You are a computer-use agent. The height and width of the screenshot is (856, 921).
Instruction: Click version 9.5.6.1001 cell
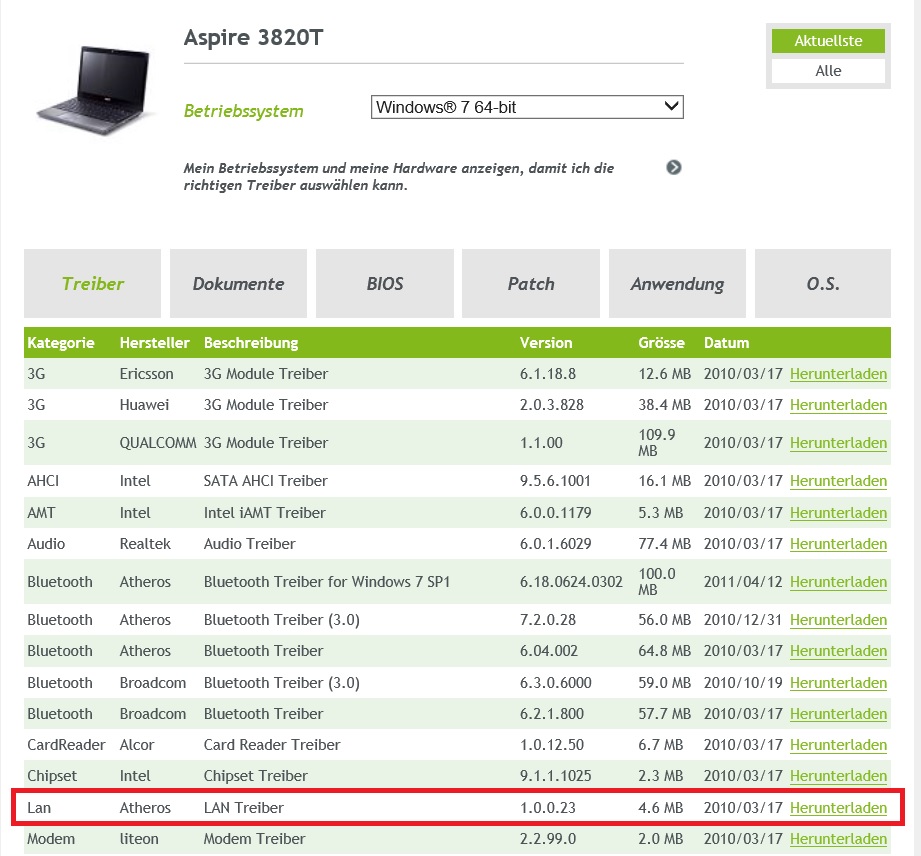pyautogui.click(x=555, y=481)
